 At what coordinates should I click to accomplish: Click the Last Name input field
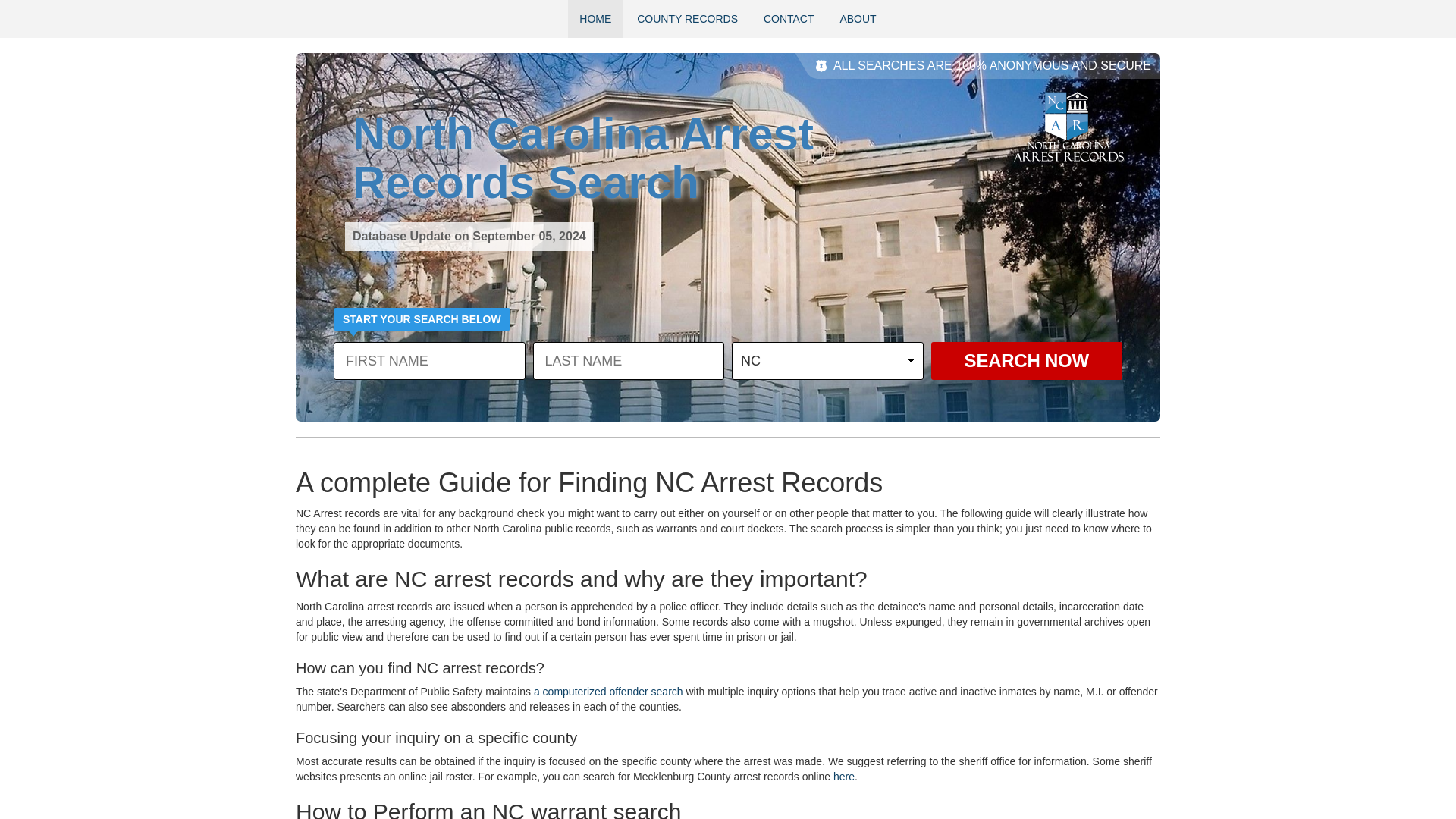[x=628, y=361]
